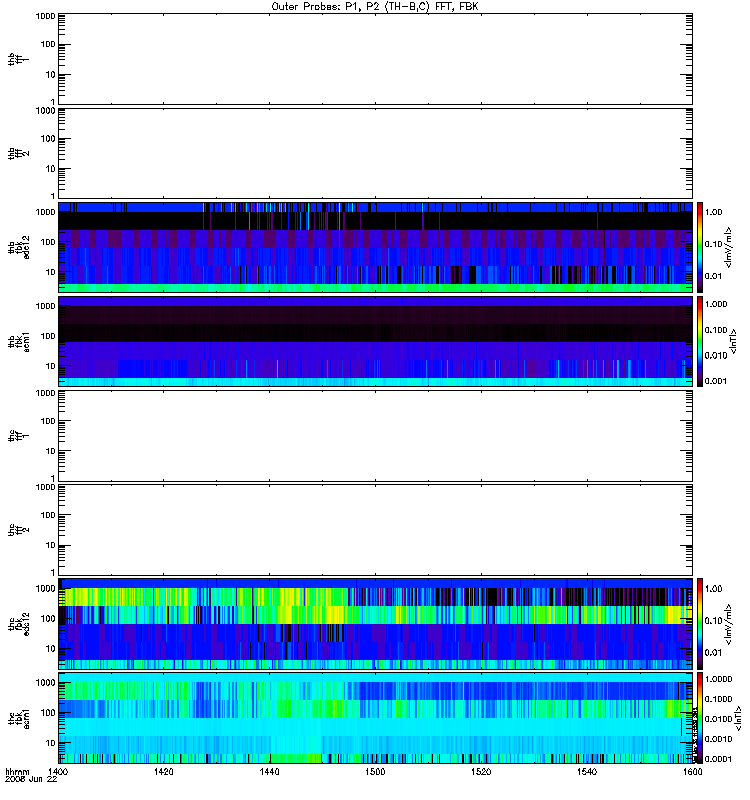Click the "0.001" color bar tick label
The width and height of the screenshot is (750, 800).
tap(716, 381)
